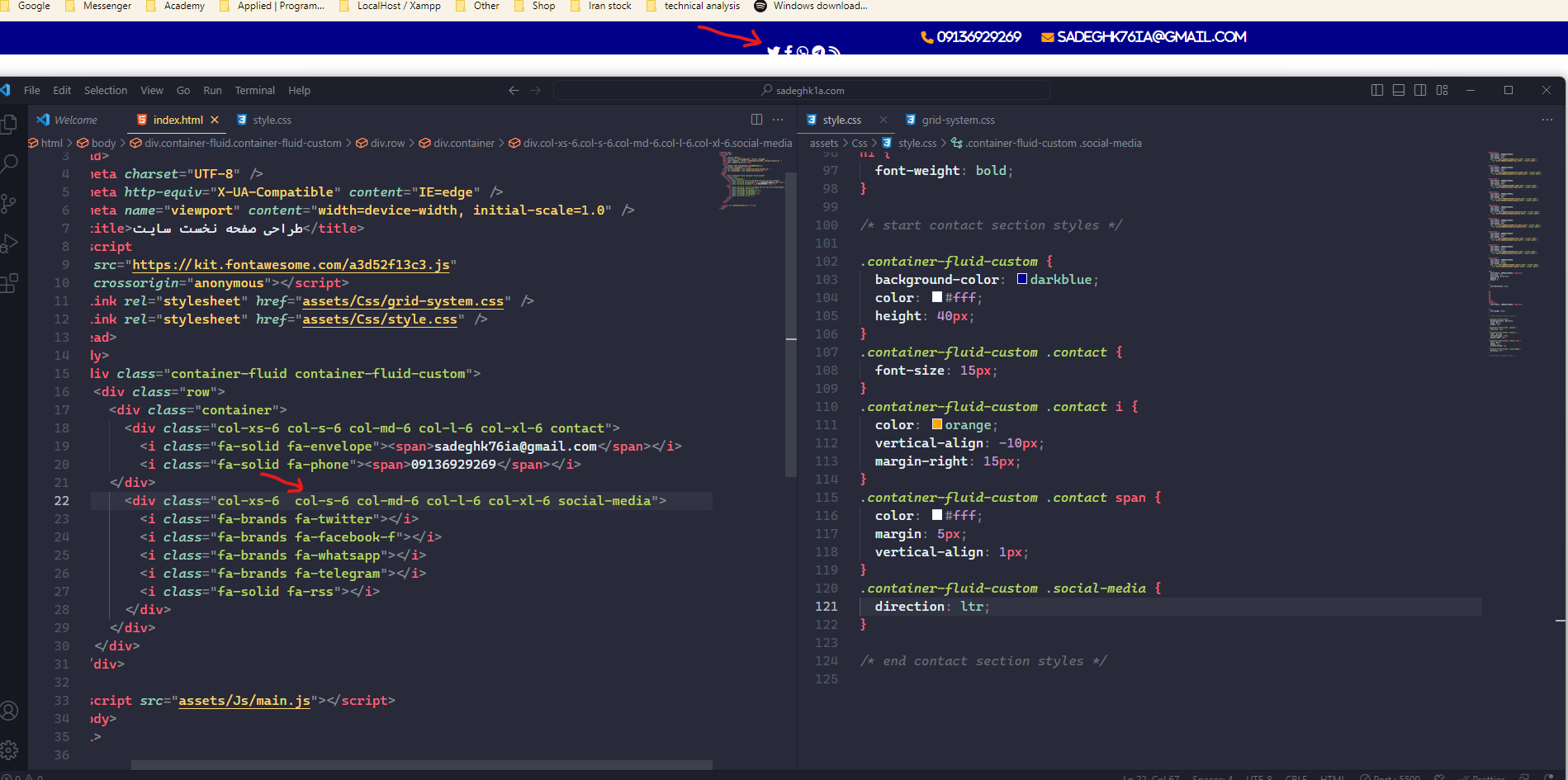Click the Spotify icon on Windows download bookmark
Viewport: 1568px width, 780px height.
click(760, 6)
